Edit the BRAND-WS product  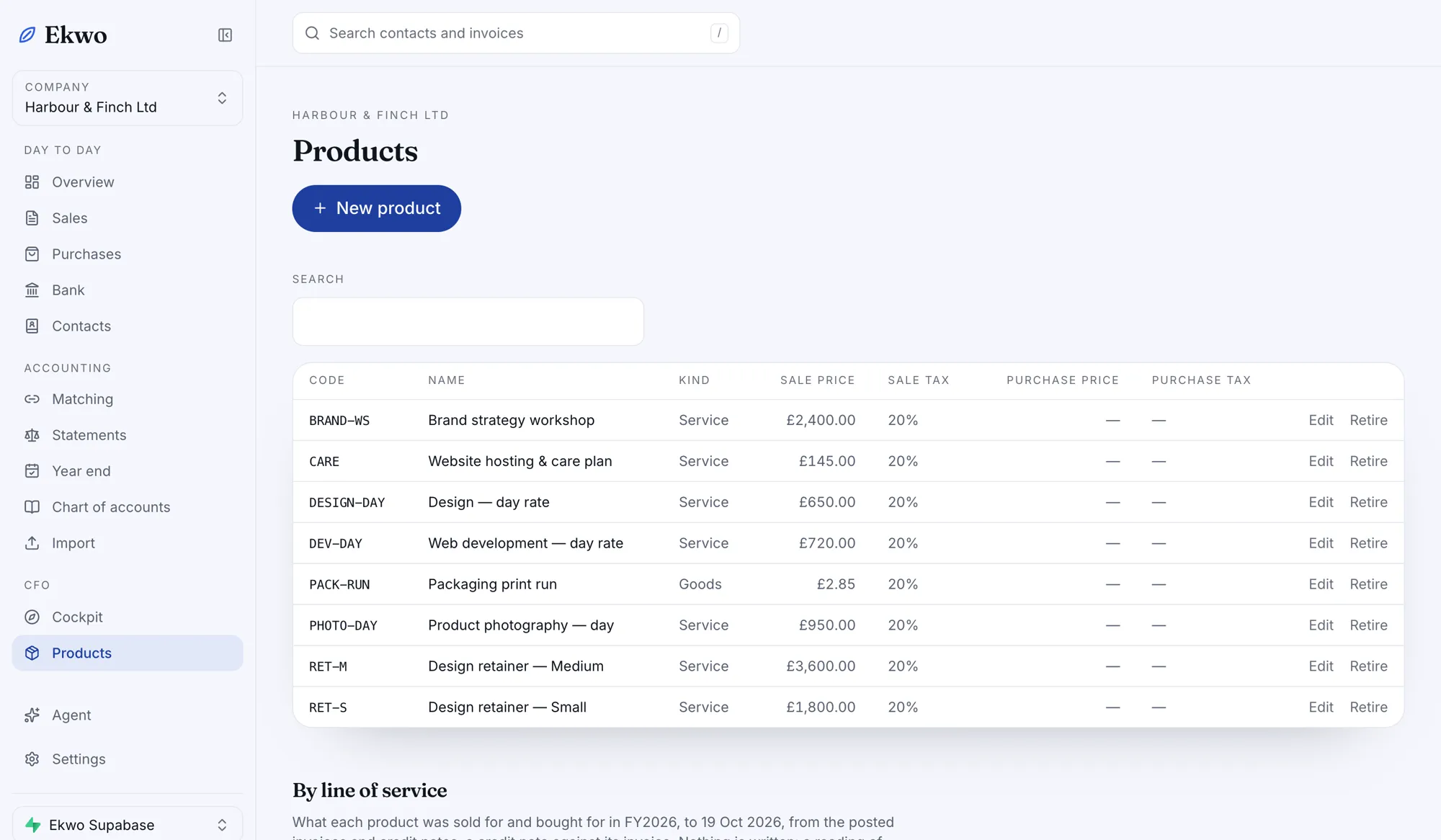[x=1321, y=420]
